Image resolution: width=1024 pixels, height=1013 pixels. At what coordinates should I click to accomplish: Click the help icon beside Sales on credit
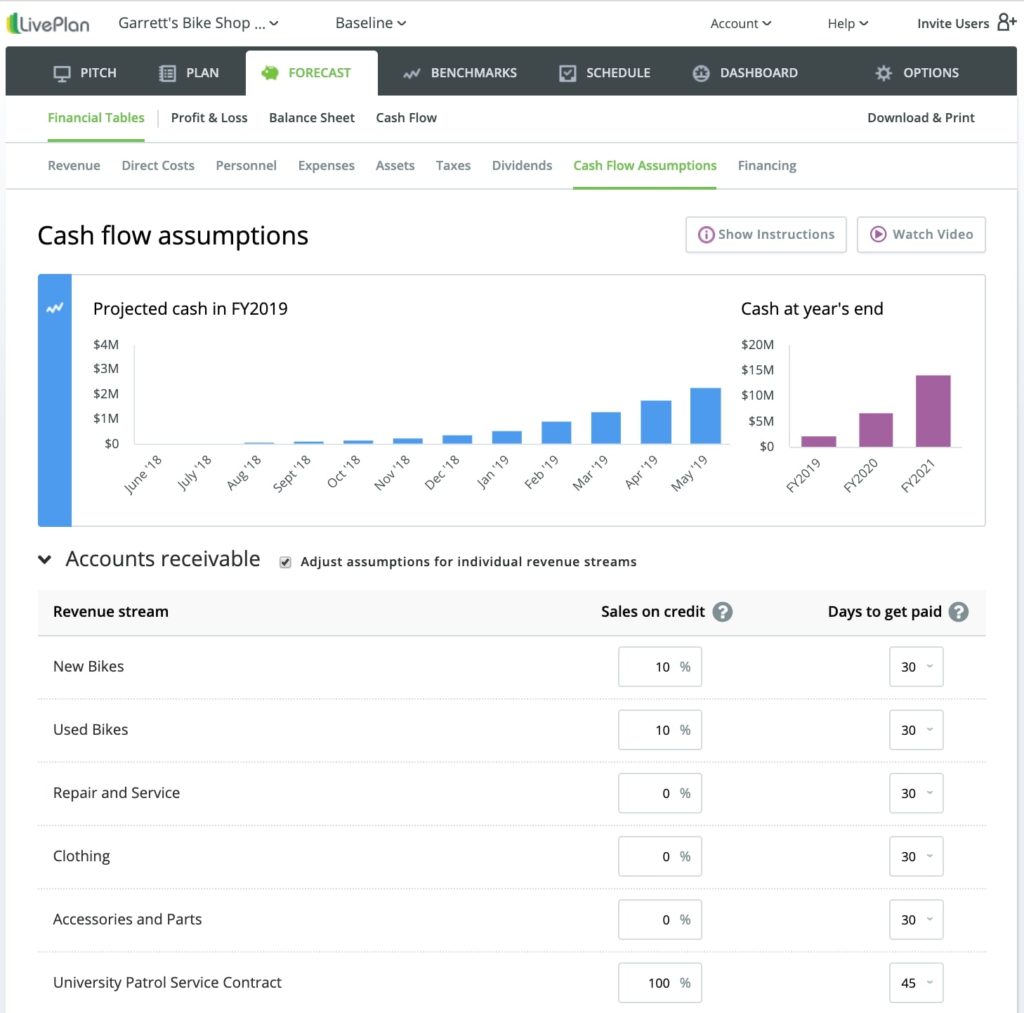pos(722,611)
